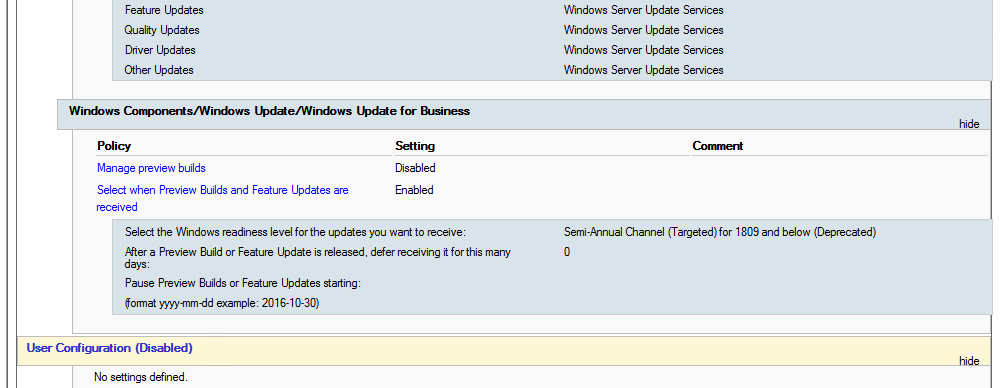Click the Enabled setting for Preview Builds policy

pos(415,190)
